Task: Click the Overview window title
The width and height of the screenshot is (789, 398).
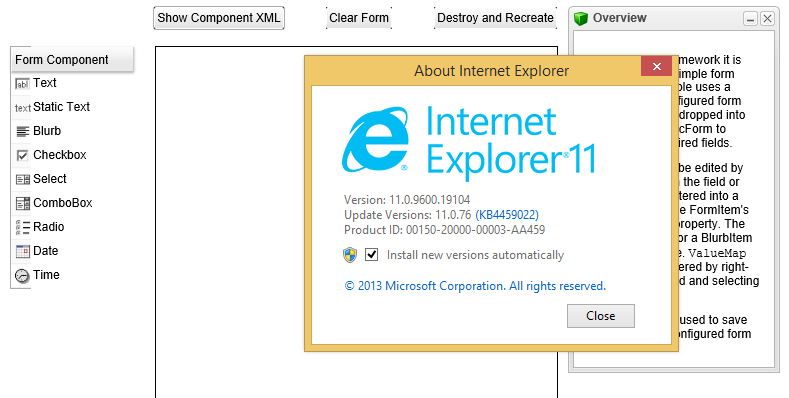Action: (619, 18)
